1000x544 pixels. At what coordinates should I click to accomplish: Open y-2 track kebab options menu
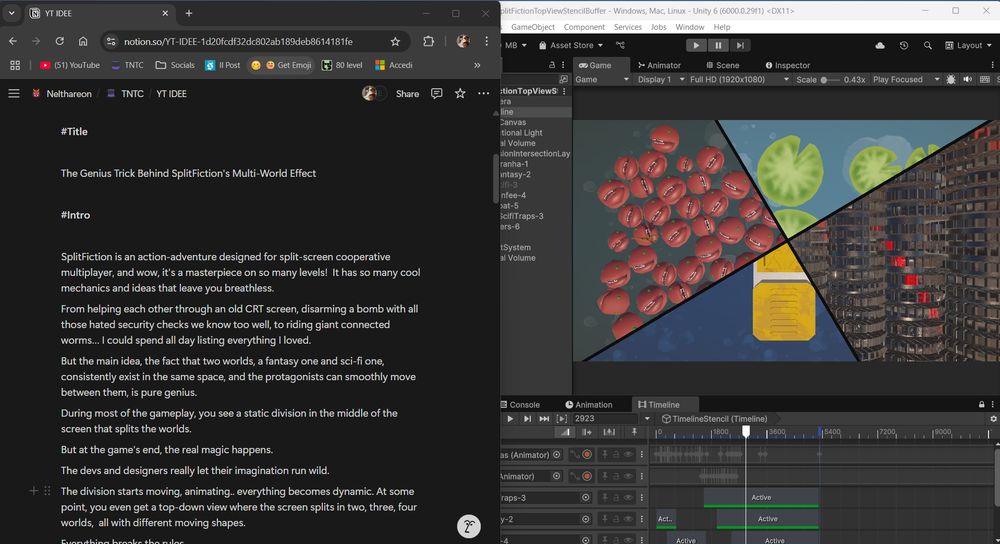[x=642, y=519]
